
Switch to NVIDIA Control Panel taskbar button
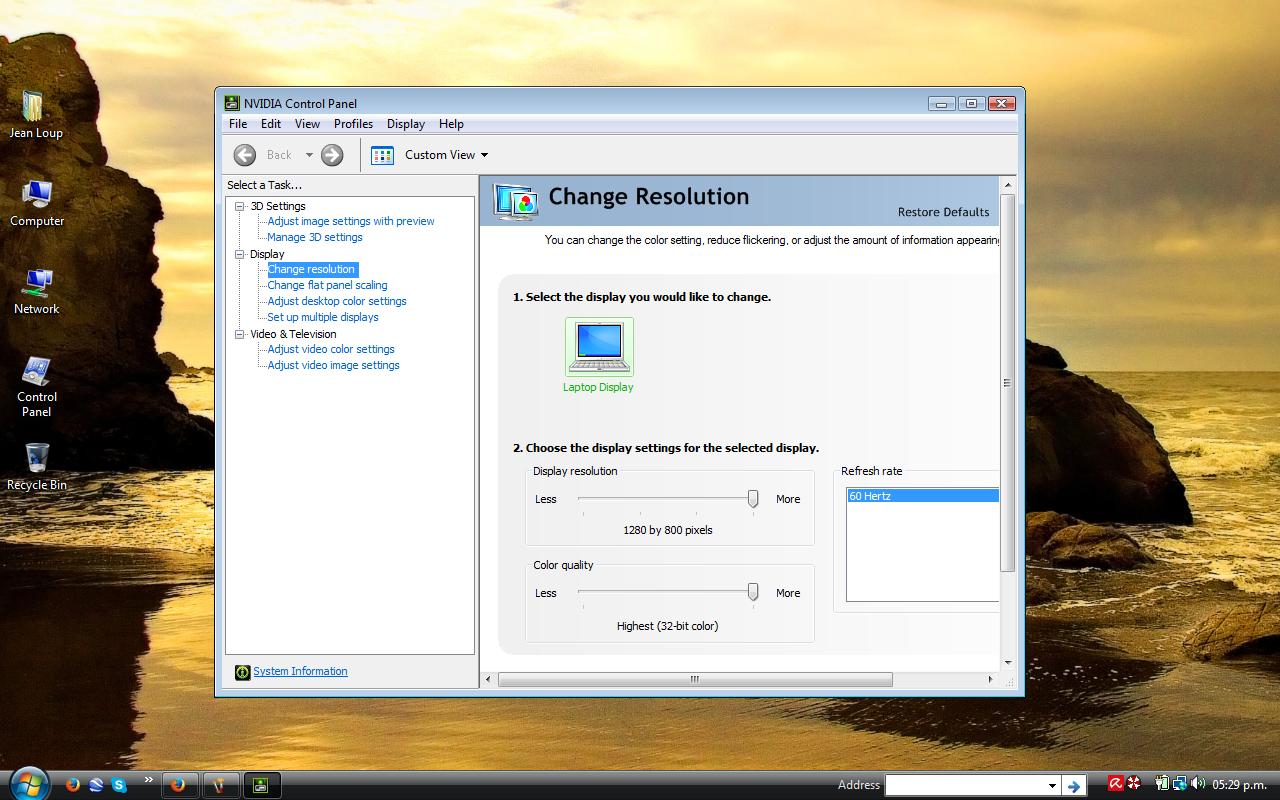click(261, 785)
